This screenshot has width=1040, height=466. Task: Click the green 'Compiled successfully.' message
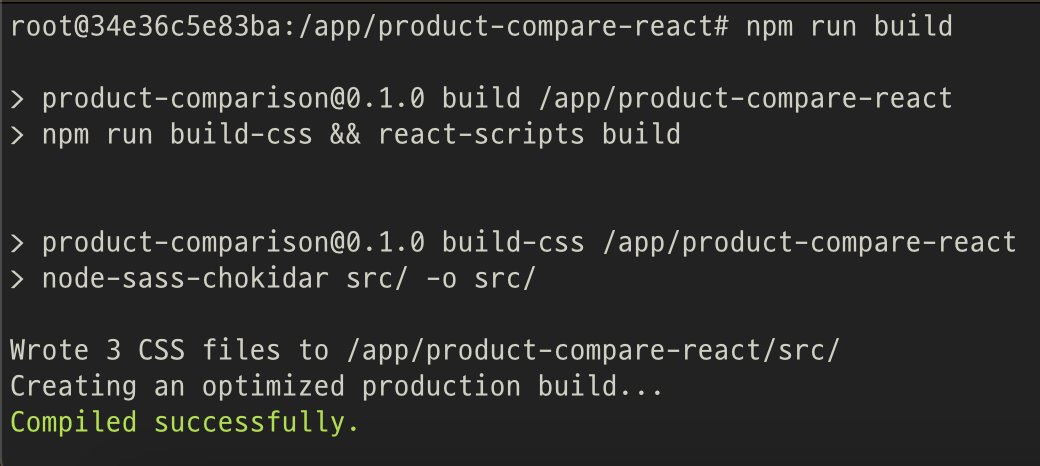tap(184, 423)
